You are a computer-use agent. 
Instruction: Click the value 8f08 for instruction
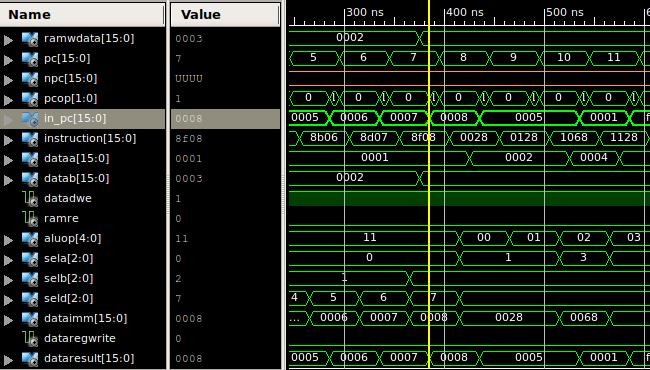point(189,139)
